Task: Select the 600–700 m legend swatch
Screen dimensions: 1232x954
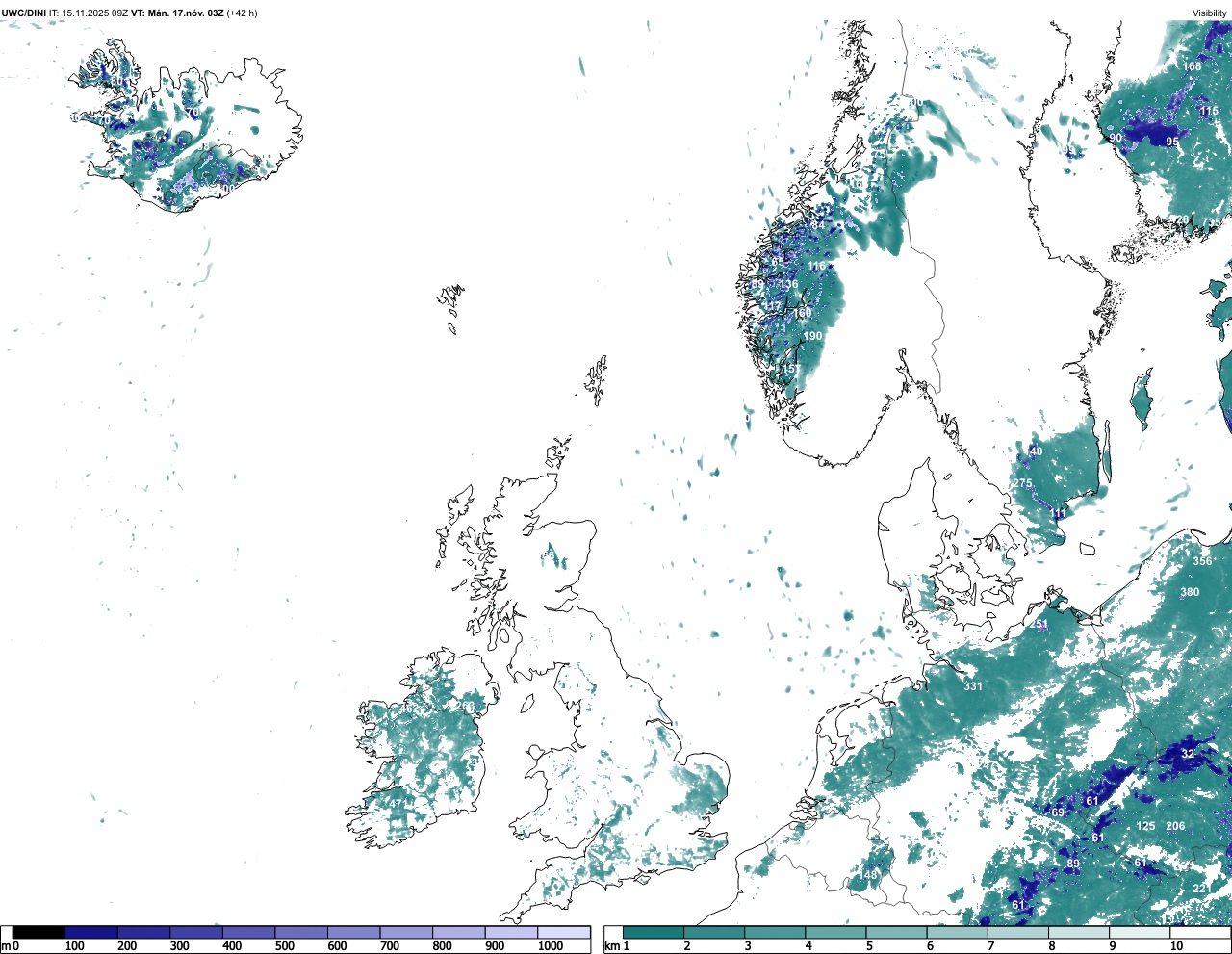Action: point(353,933)
